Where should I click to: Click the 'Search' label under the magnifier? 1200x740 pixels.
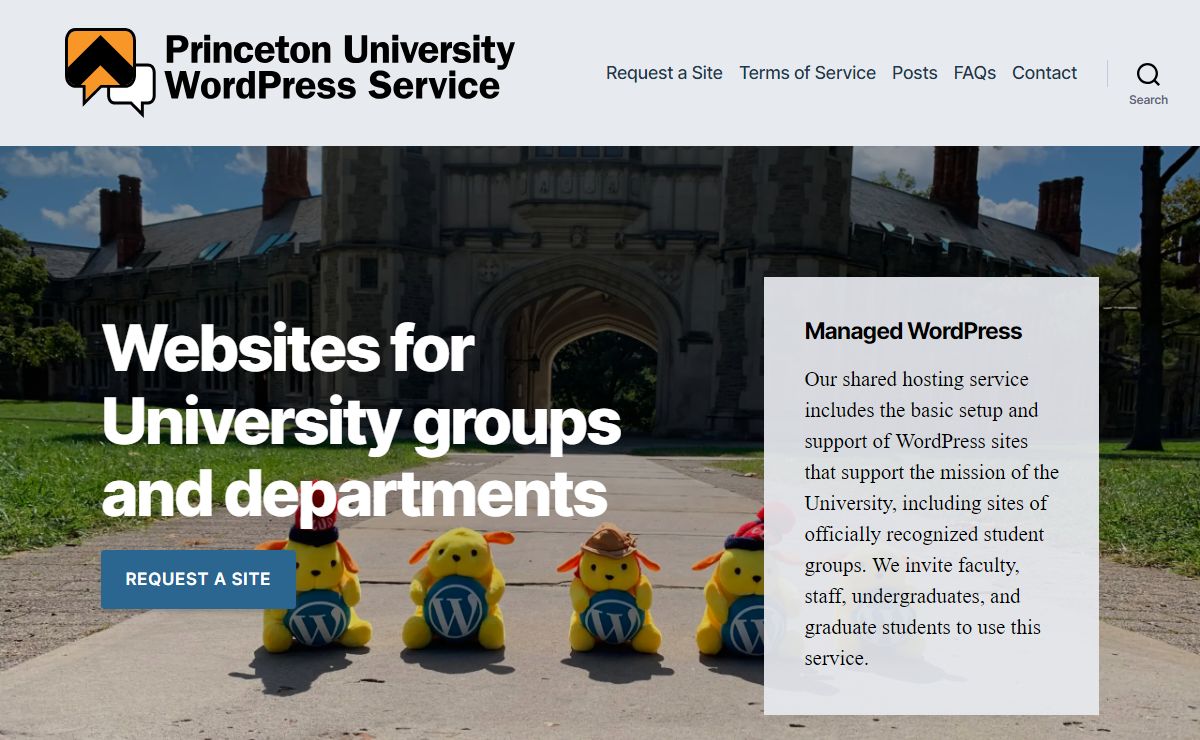pyautogui.click(x=1148, y=100)
